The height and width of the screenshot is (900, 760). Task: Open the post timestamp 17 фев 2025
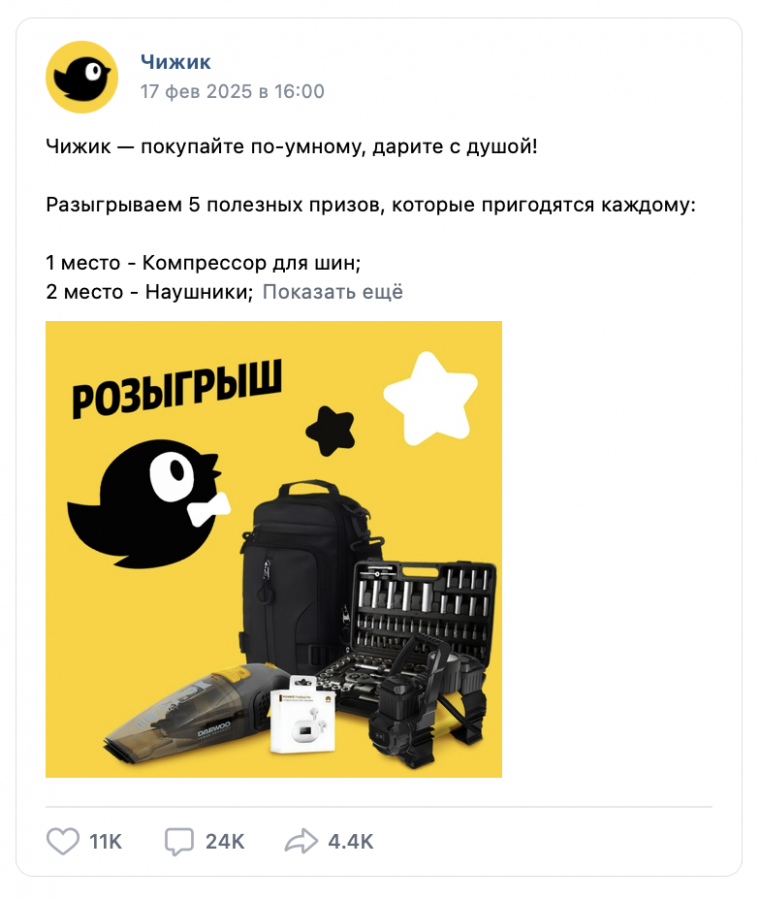pyautogui.click(x=232, y=91)
